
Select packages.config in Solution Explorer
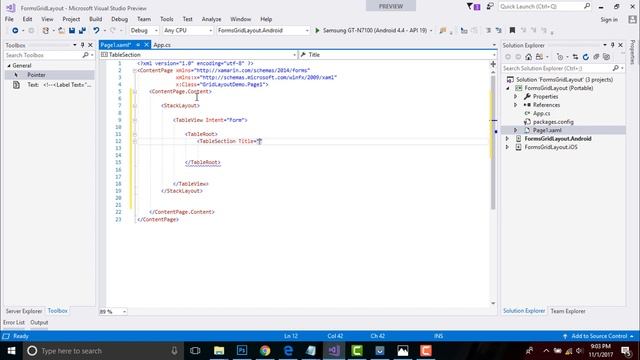[x=553, y=122]
